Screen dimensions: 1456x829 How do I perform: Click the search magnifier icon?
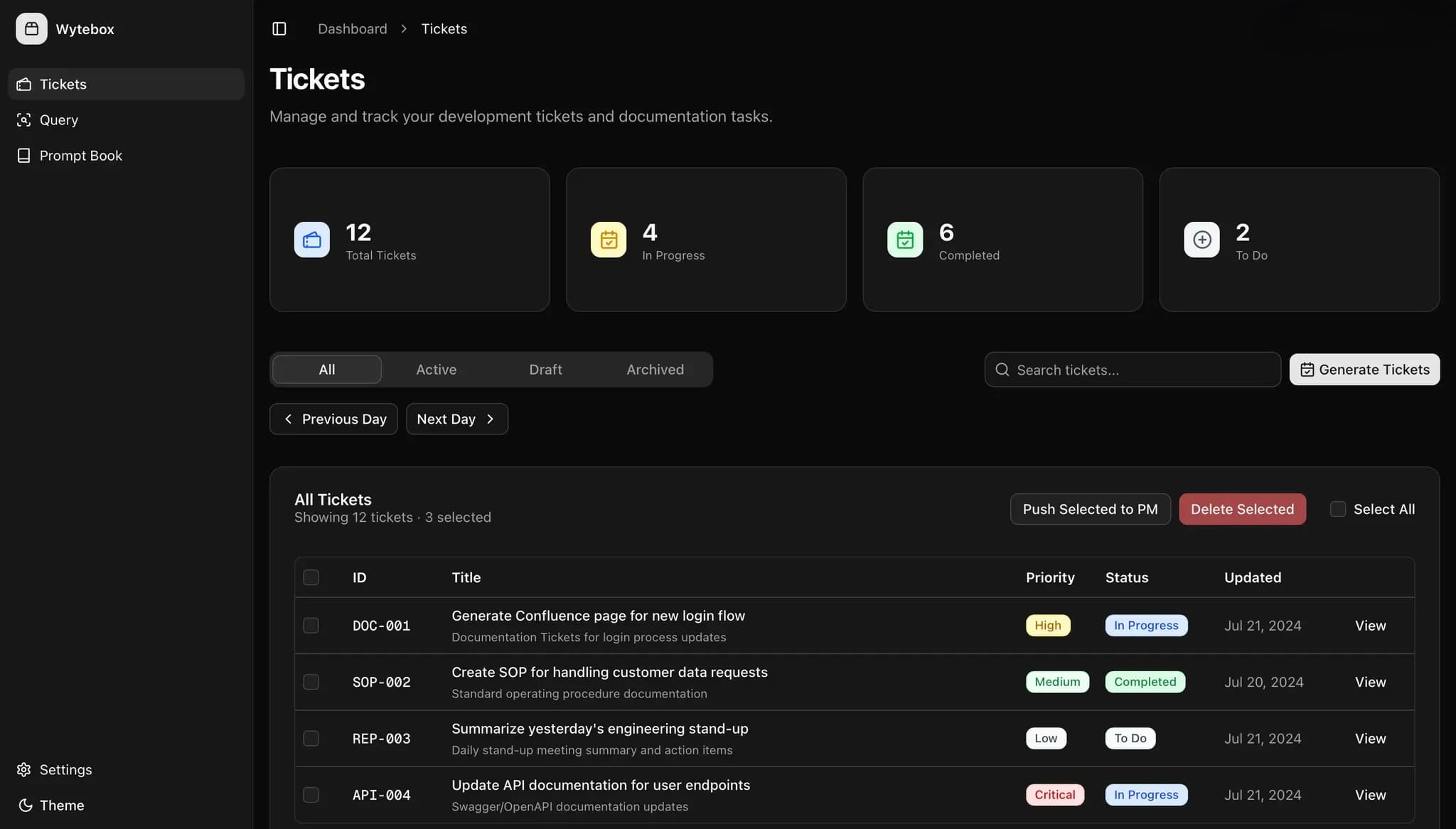pyautogui.click(x=1002, y=370)
